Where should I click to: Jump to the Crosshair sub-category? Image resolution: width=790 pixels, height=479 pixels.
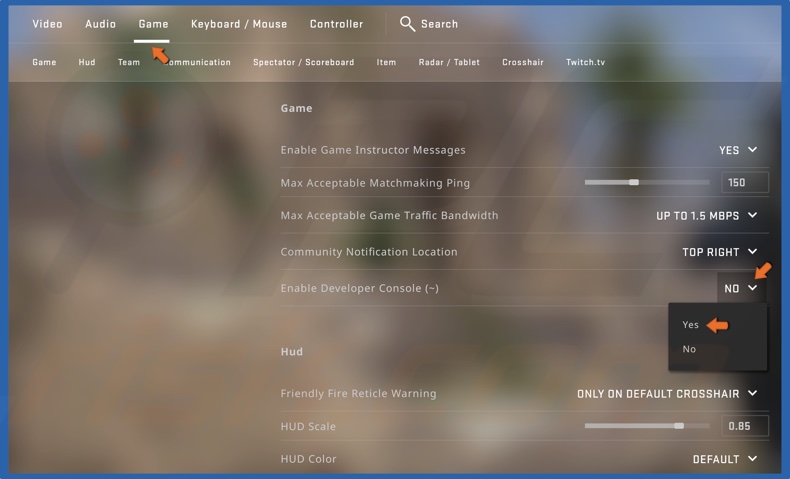(x=522, y=62)
